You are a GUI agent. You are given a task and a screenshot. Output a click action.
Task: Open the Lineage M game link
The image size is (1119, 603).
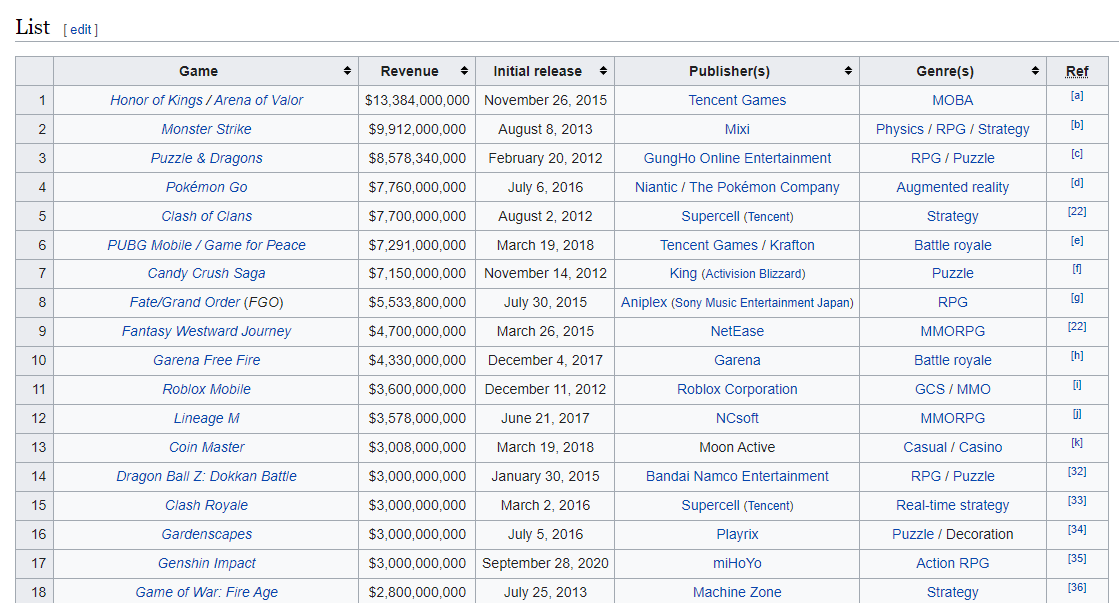pyautogui.click(x=206, y=418)
